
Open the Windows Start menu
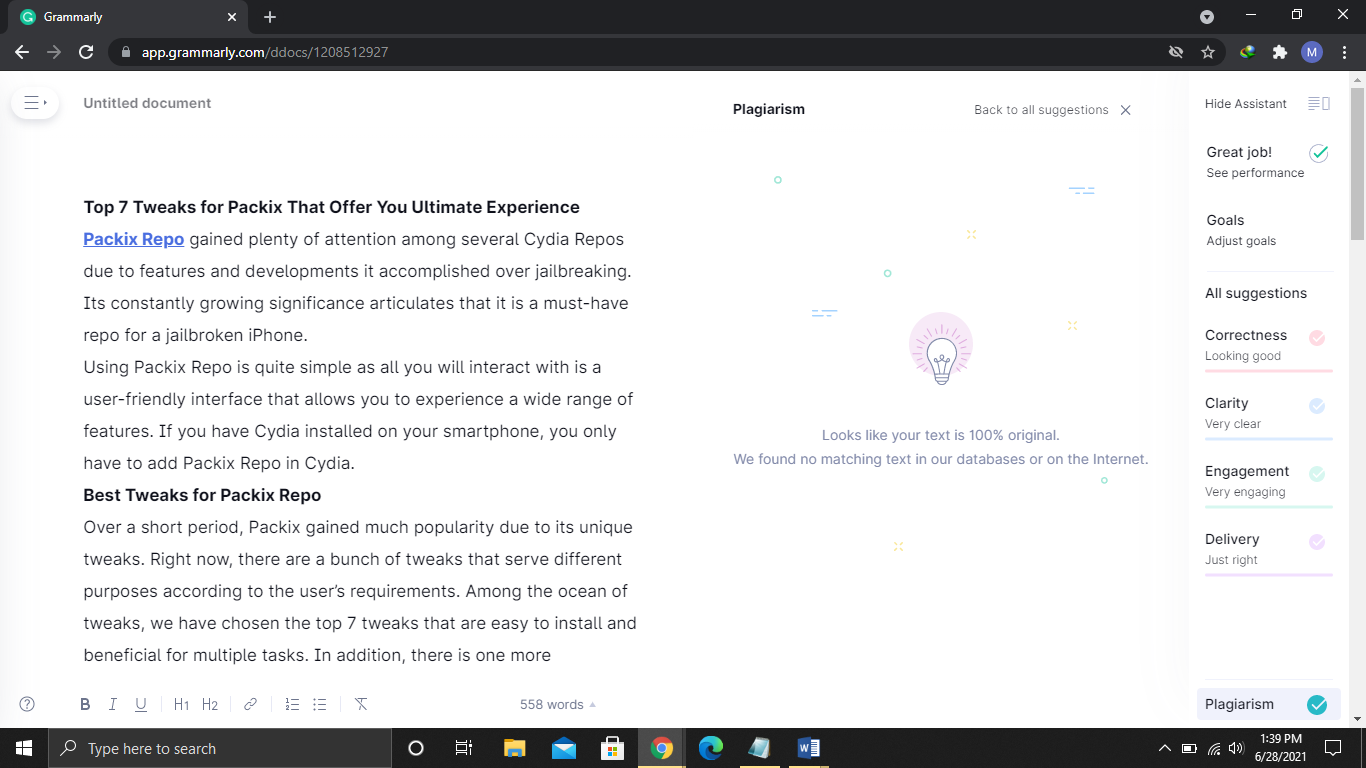click(23, 748)
